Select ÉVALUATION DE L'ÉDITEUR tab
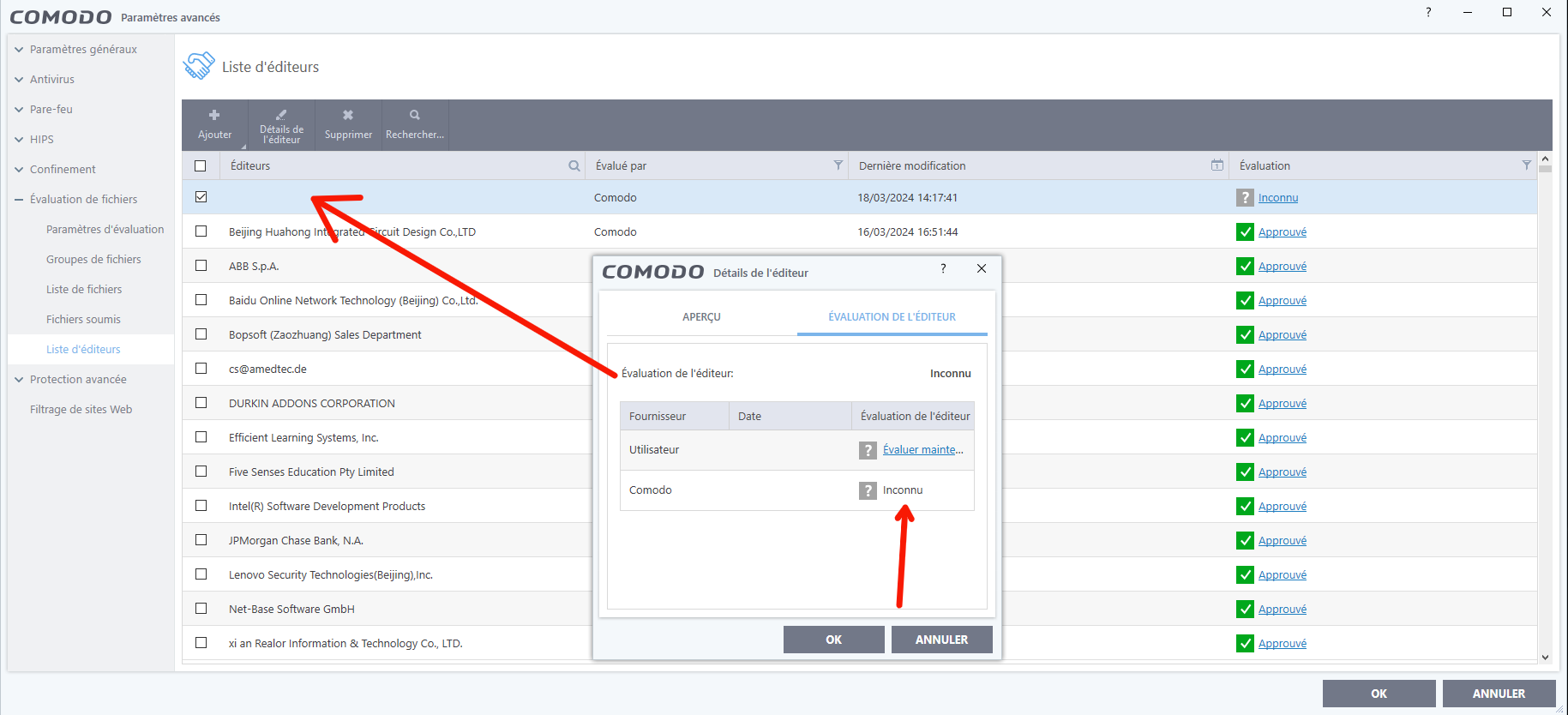Image resolution: width=1568 pixels, height=715 pixels. [x=892, y=317]
